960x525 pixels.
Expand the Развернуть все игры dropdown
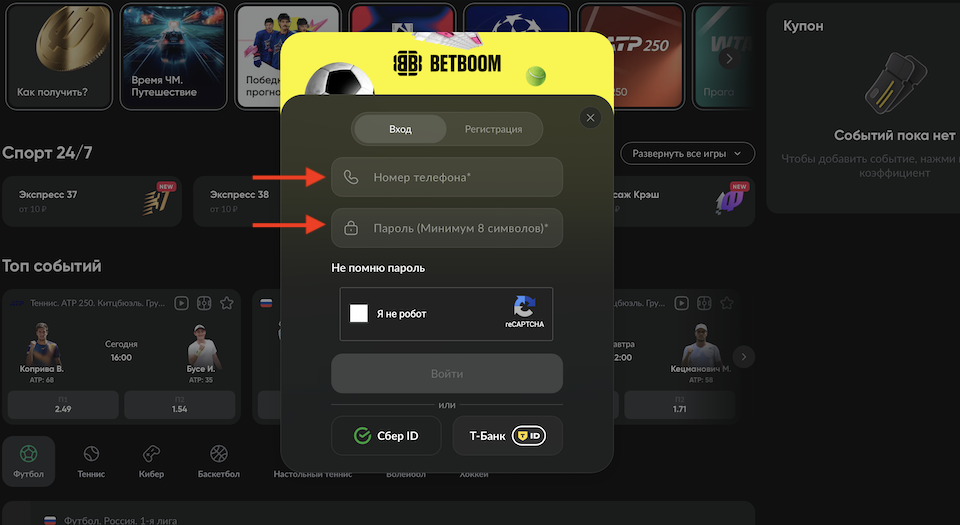[x=688, y=154]
